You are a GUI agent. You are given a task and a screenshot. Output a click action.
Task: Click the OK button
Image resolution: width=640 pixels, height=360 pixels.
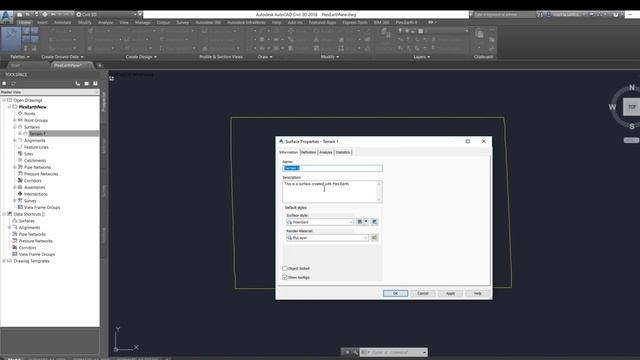click(x=395, y=293)
